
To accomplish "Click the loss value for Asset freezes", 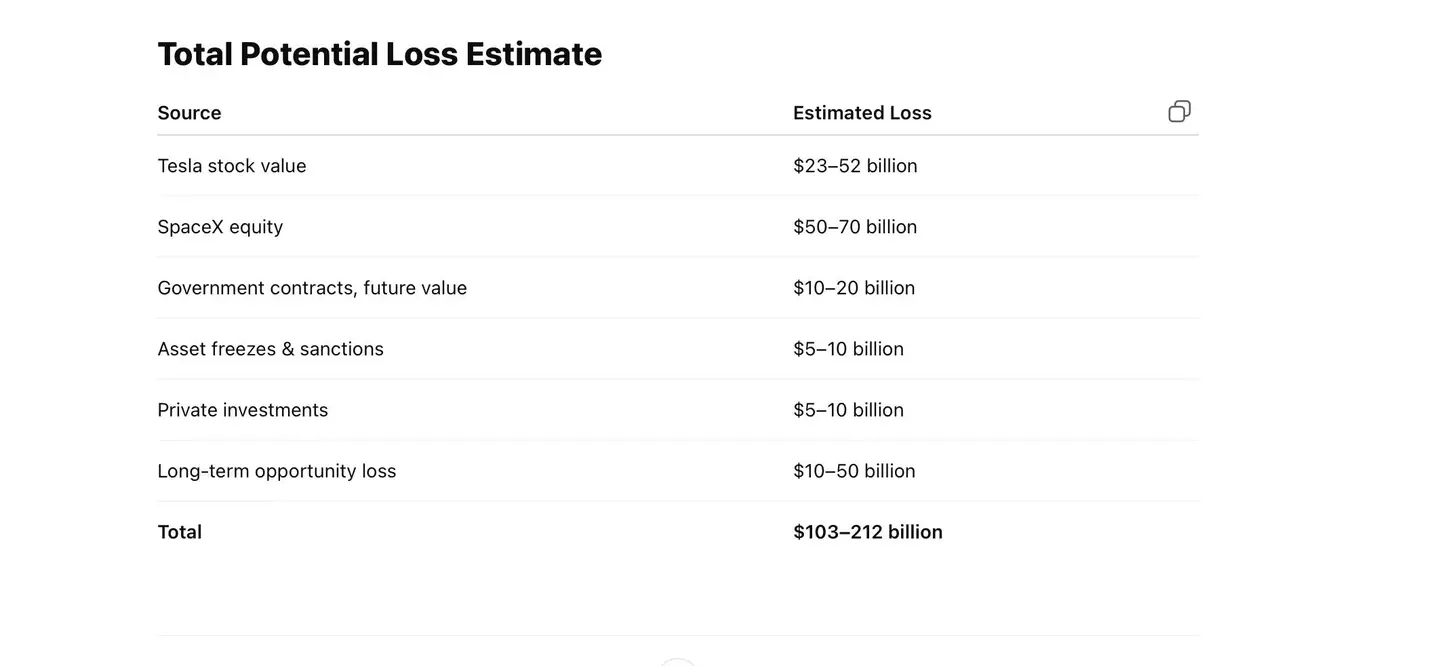I will point(848,349).
